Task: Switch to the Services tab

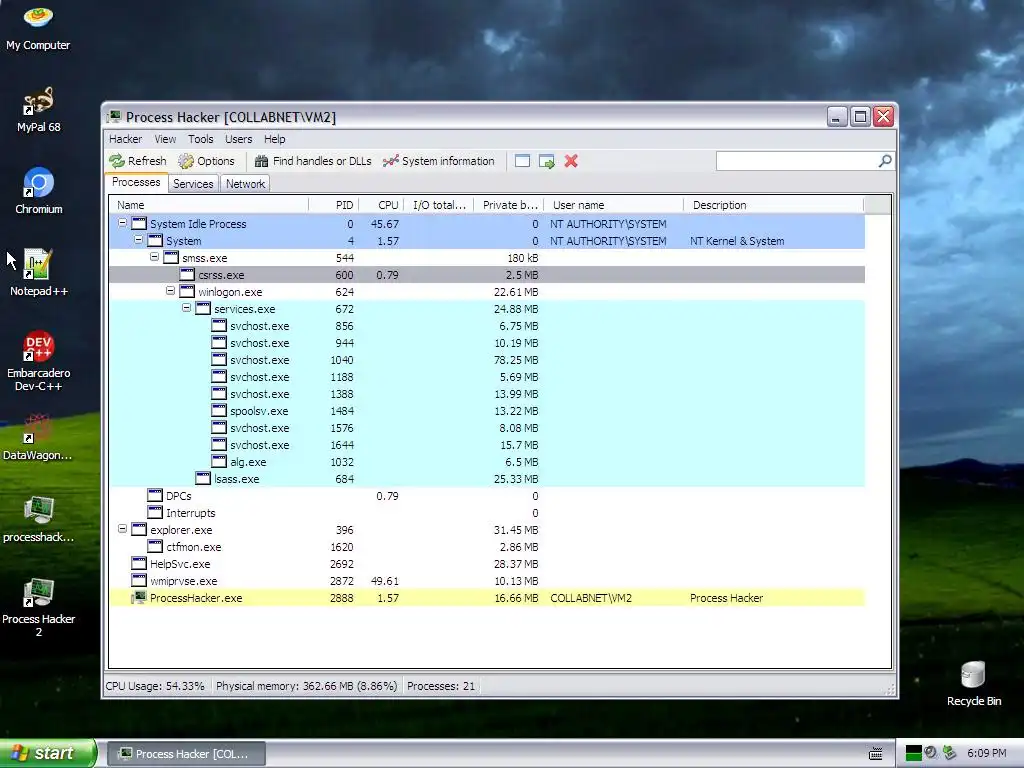Action: 193,184
